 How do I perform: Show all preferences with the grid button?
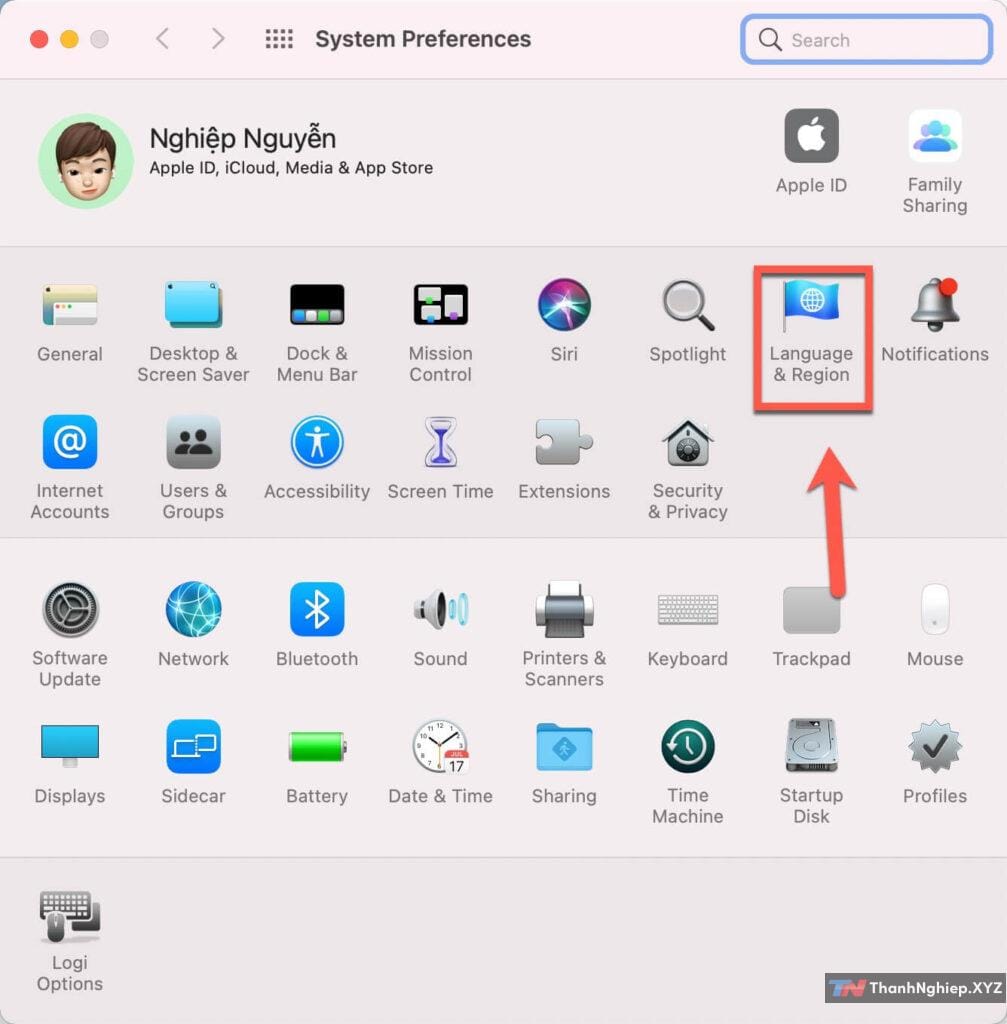point(280,39)
